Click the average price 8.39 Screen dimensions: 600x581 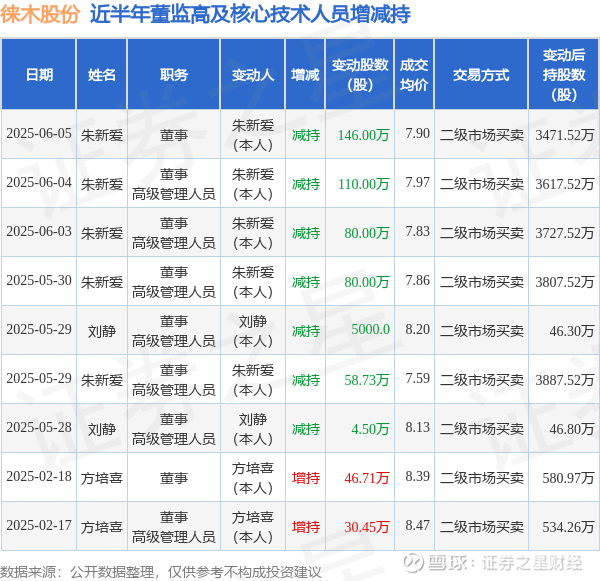coord(417,476)
